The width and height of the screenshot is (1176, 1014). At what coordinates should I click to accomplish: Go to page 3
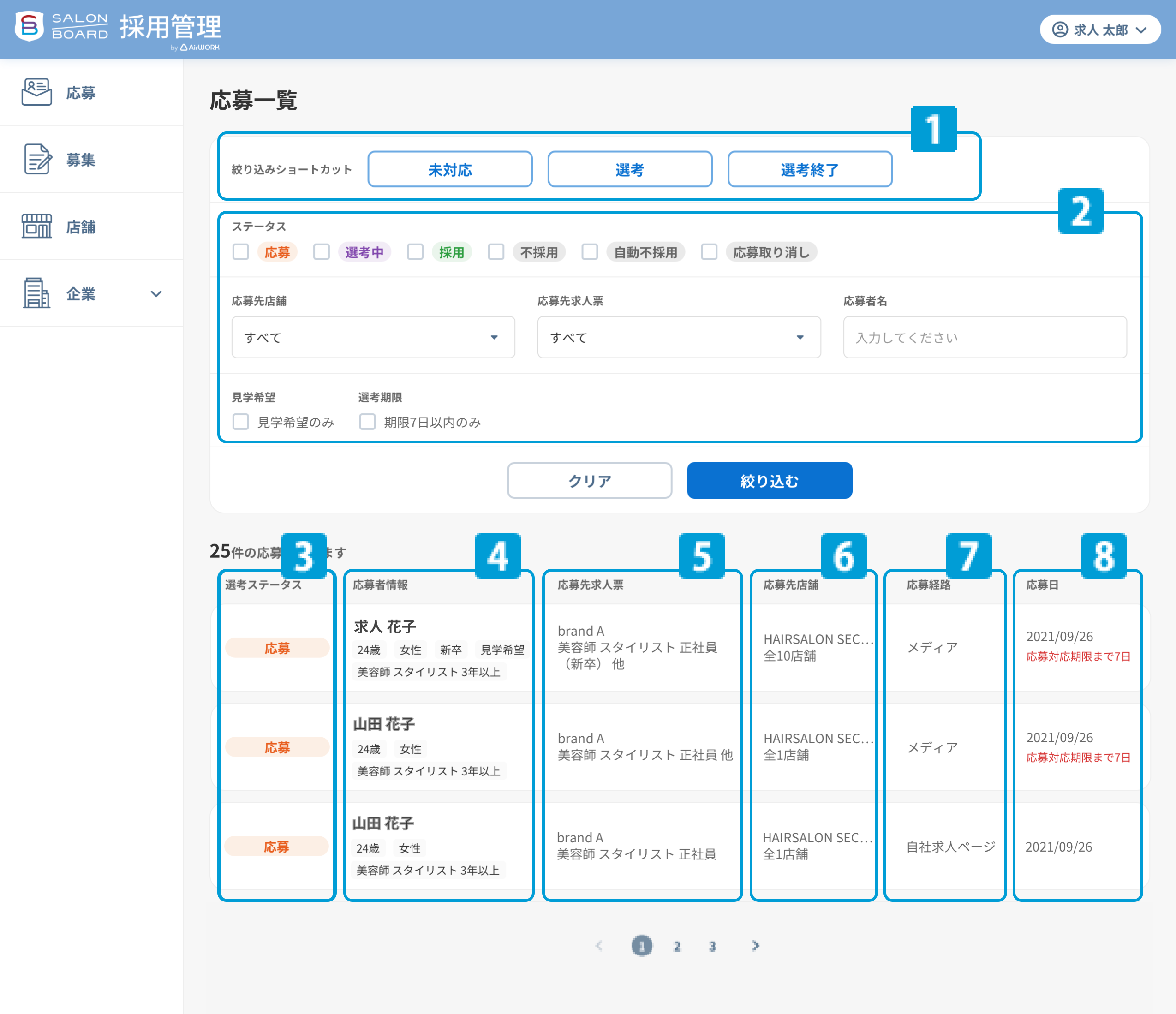pyautogui.click(x=712, y=946)
